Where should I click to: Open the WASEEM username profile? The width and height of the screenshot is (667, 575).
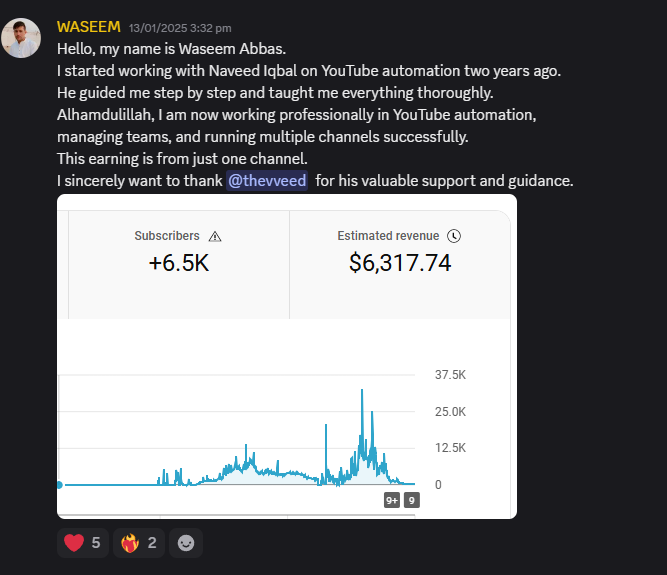coord(89,26)
